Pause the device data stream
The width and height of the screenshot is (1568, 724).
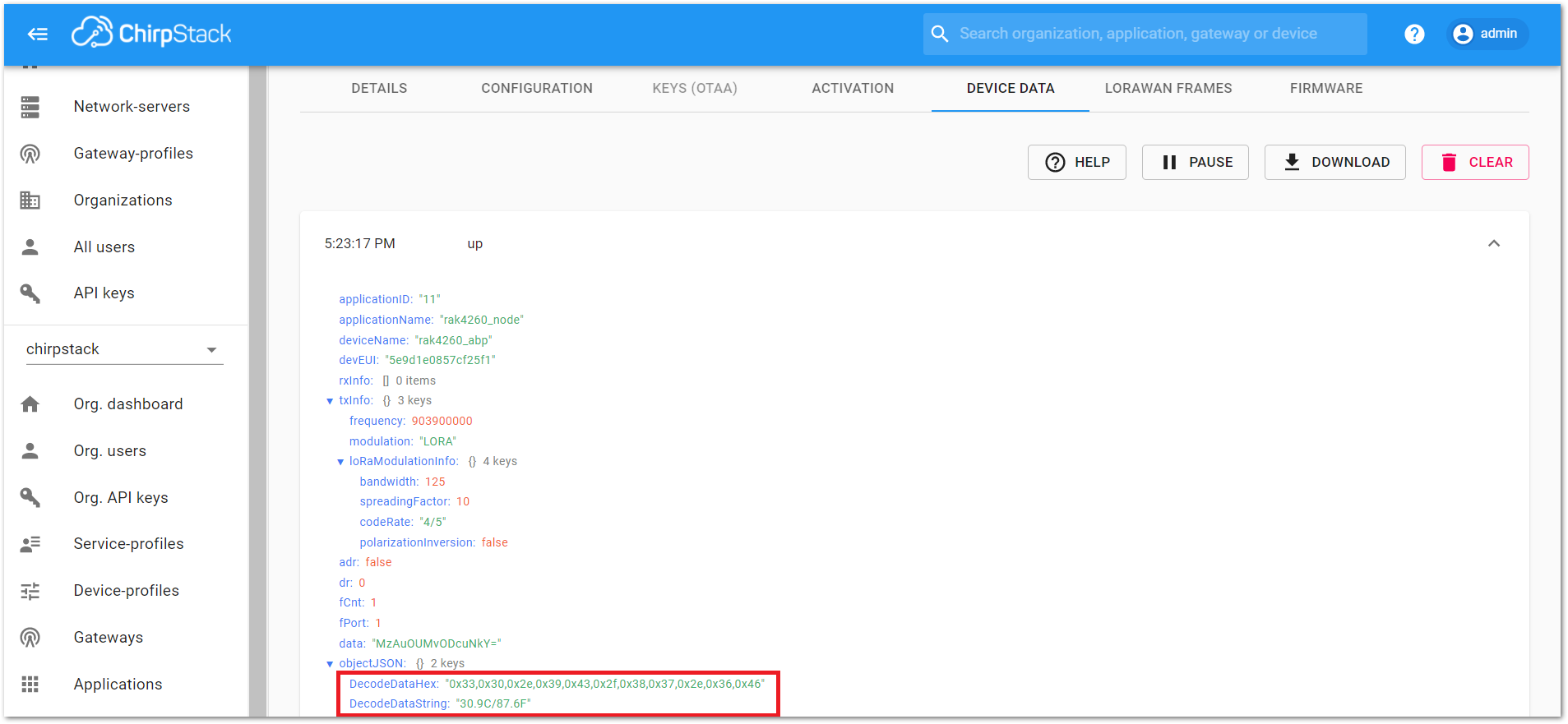click(1196, 163)
